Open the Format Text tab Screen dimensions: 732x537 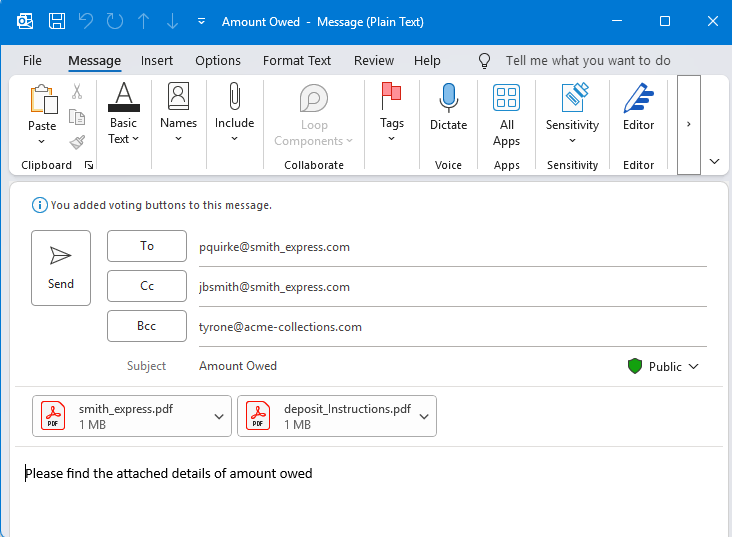pos(297,61)
